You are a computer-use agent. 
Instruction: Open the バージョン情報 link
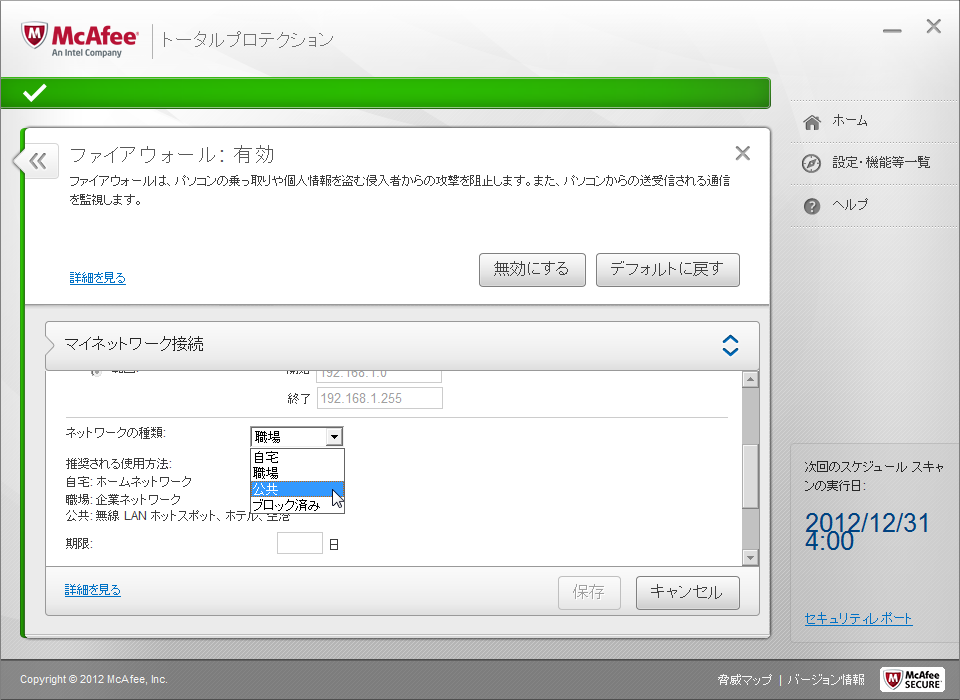click(826, 679)
